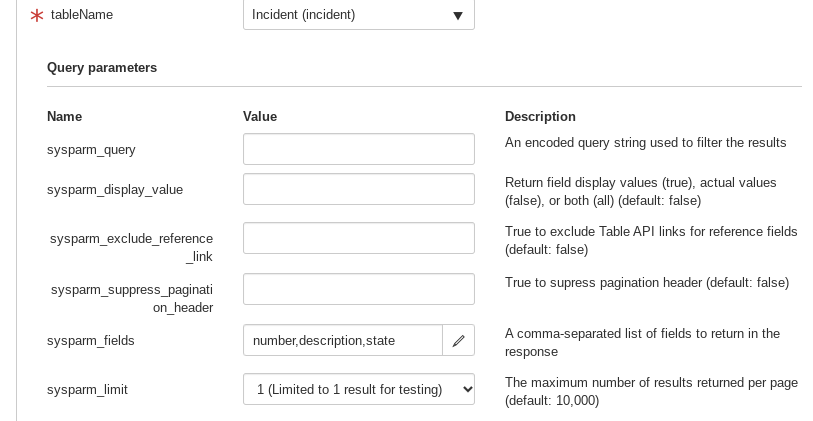Select the sysparm_exclude_reference_link value field
The image size is (813, 421).
pyautogui.click(x=358, y=238)
